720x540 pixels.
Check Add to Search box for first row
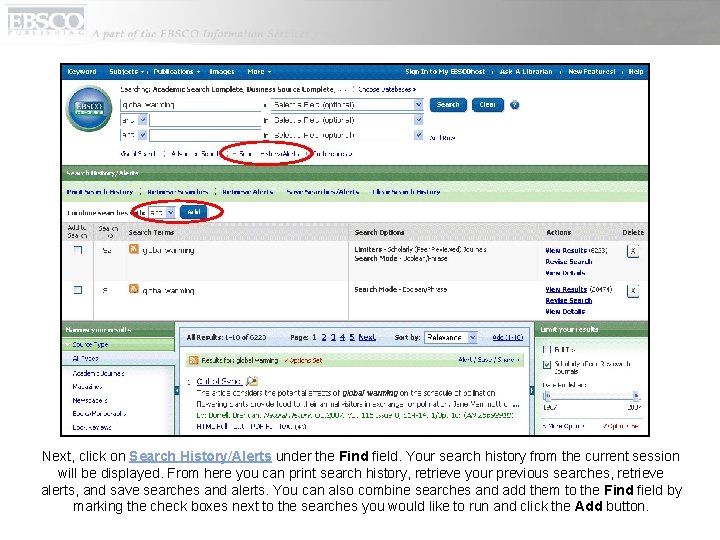78,250
